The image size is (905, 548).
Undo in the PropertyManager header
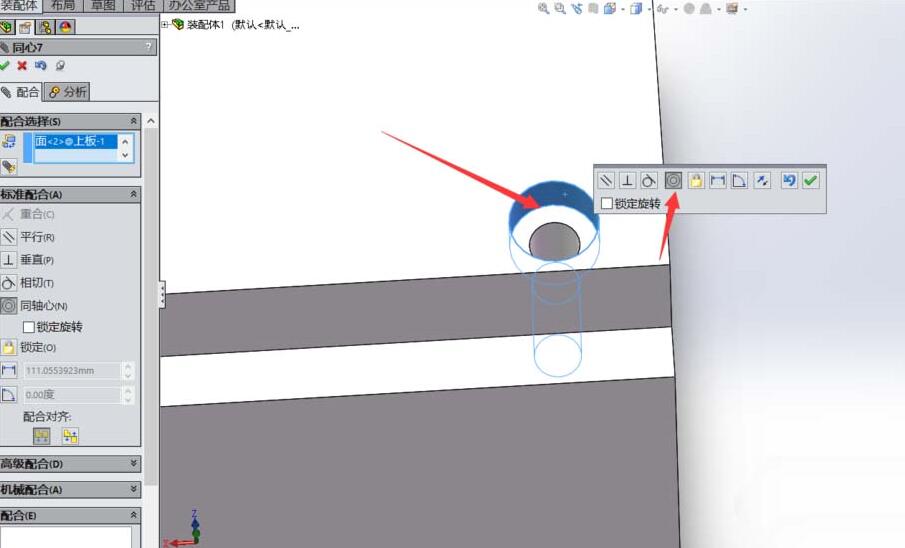tap(40, 65)
